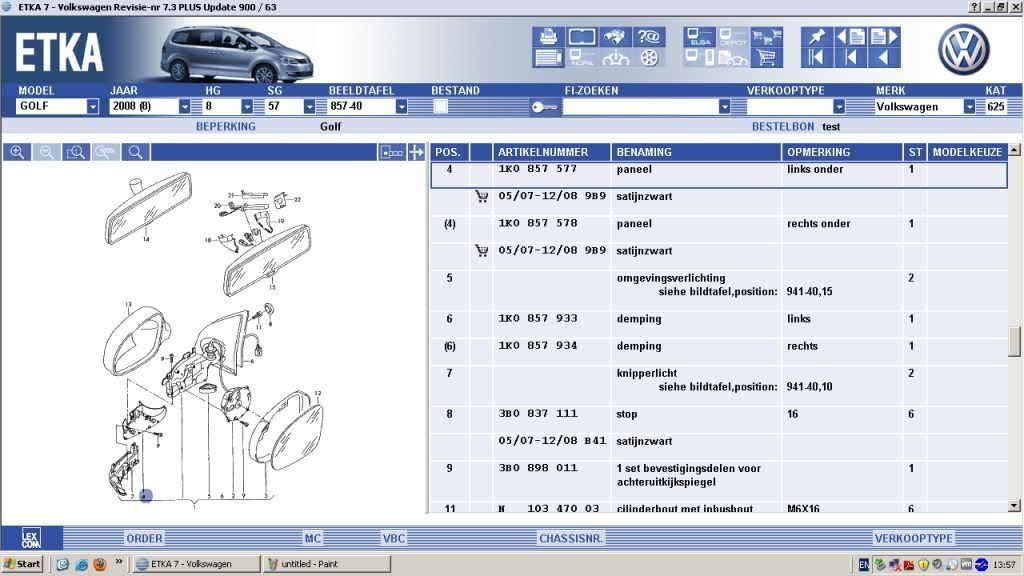
Task: Click the parts list vertical scrollbar thumb
Action: coord(1014,342)
